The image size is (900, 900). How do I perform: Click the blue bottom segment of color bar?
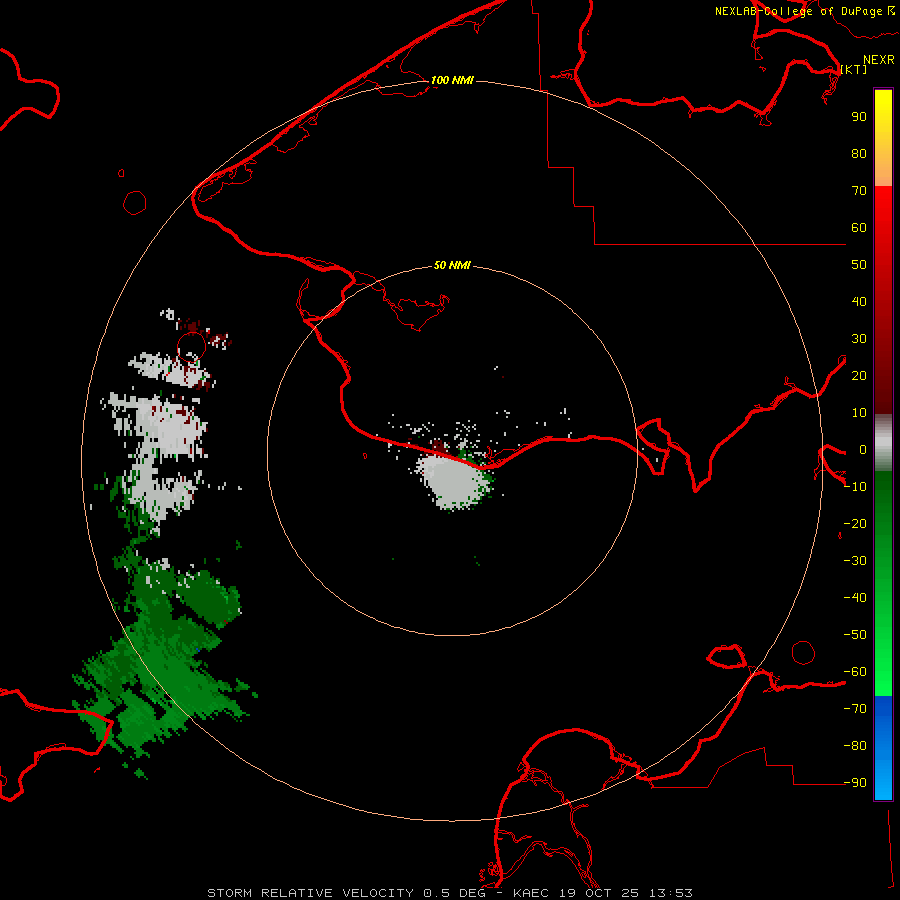point(883,748)
